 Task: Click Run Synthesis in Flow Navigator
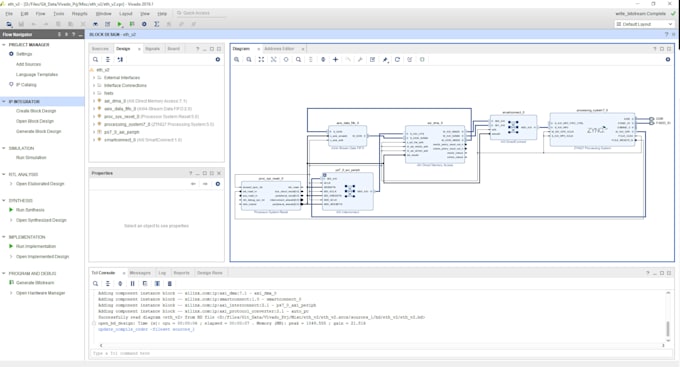[30, 210]
